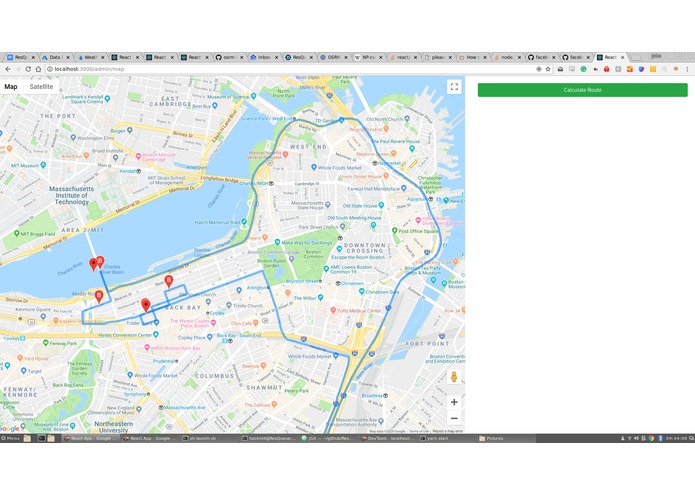Click the clock in the system tray
Screen dimensions: 695x494
[x=677, y=438]
